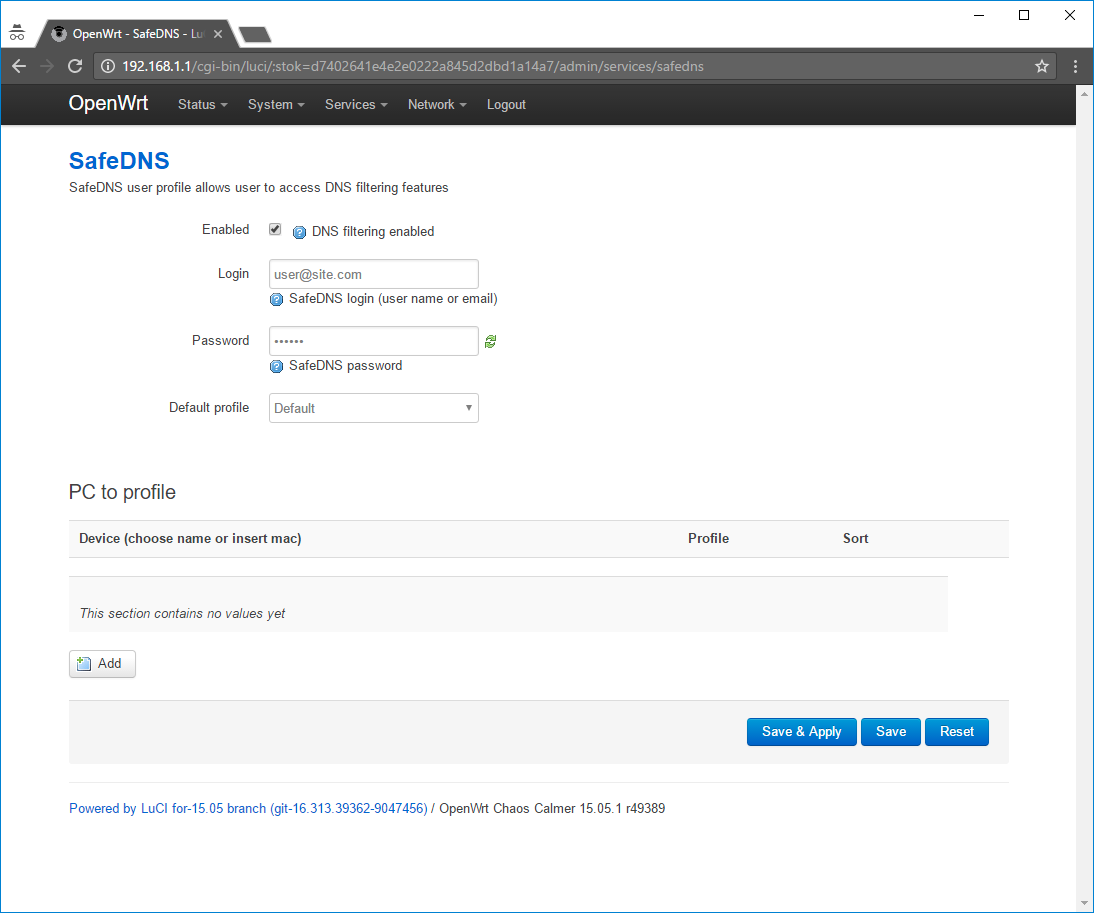Click the browser address bar URL

(412, 66)
